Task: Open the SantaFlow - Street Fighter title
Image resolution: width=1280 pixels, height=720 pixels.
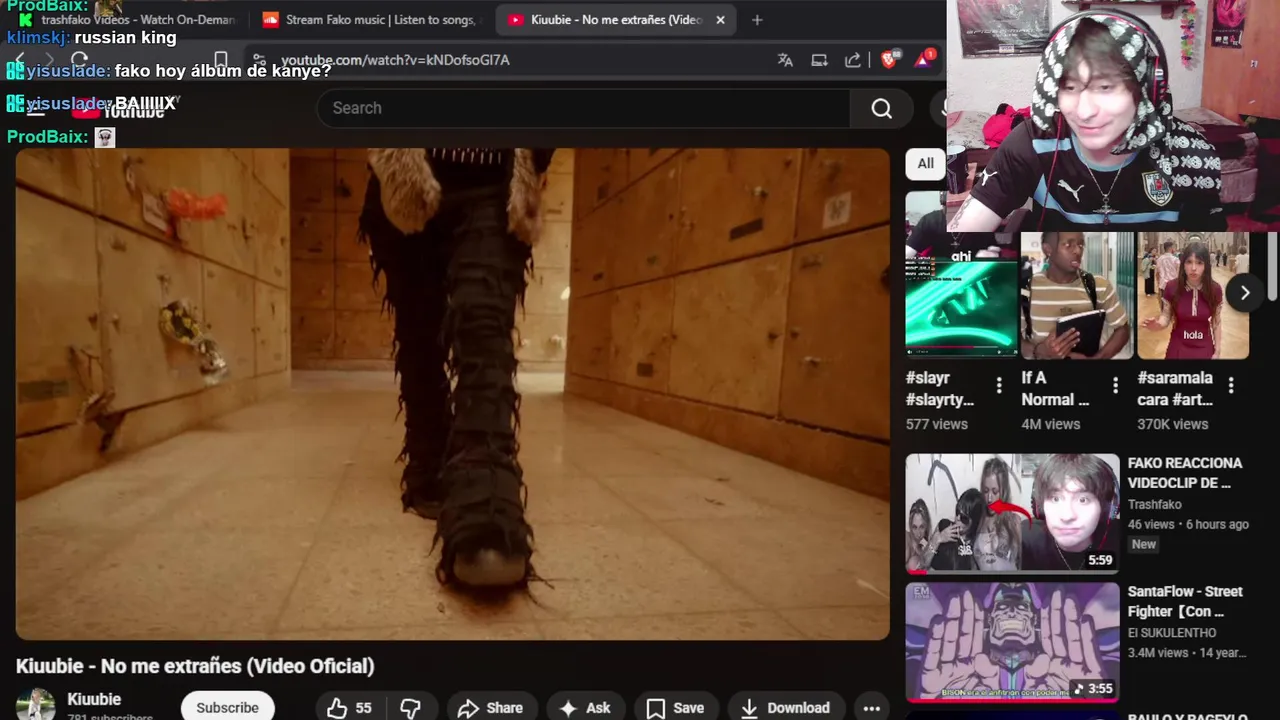Action: [1185, 602]
